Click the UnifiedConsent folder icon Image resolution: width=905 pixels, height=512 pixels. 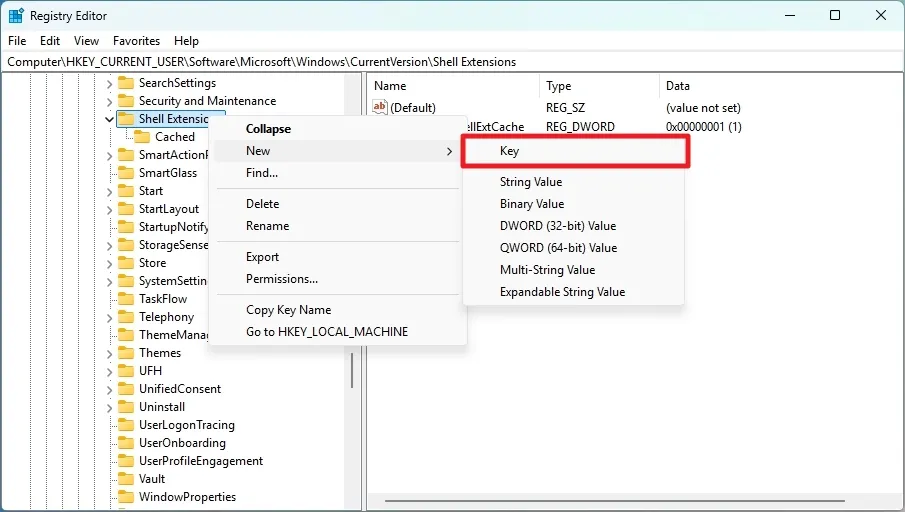(126, 389)
